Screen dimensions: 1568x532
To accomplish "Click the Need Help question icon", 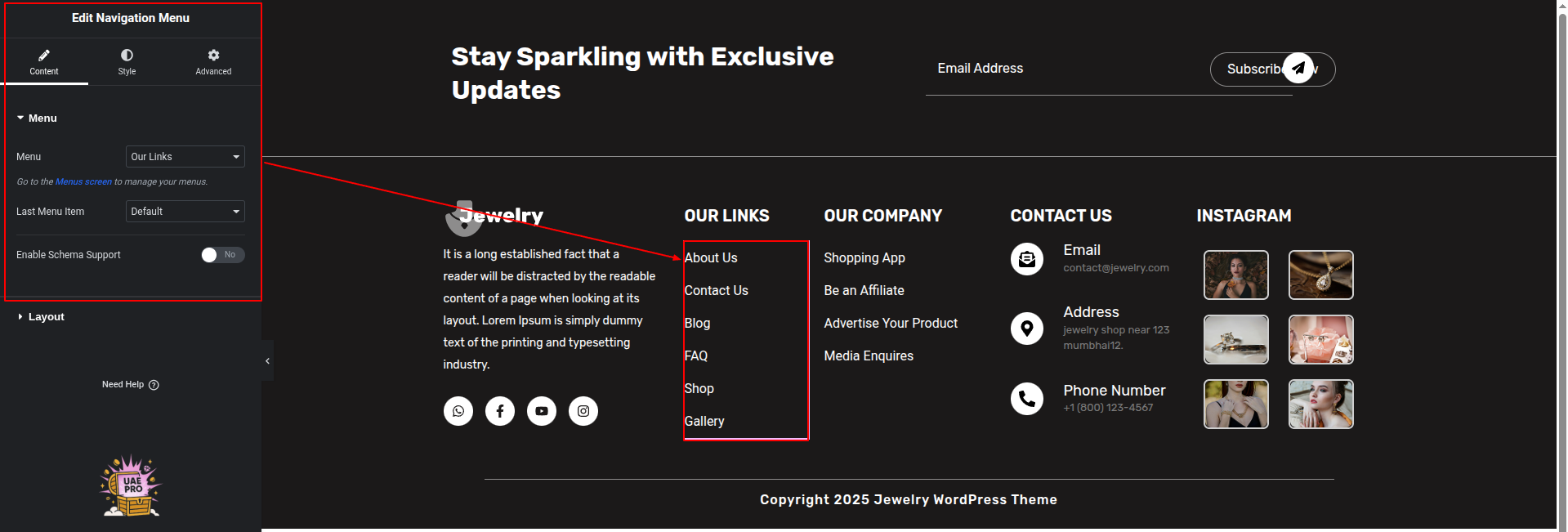I will [154, 385].
